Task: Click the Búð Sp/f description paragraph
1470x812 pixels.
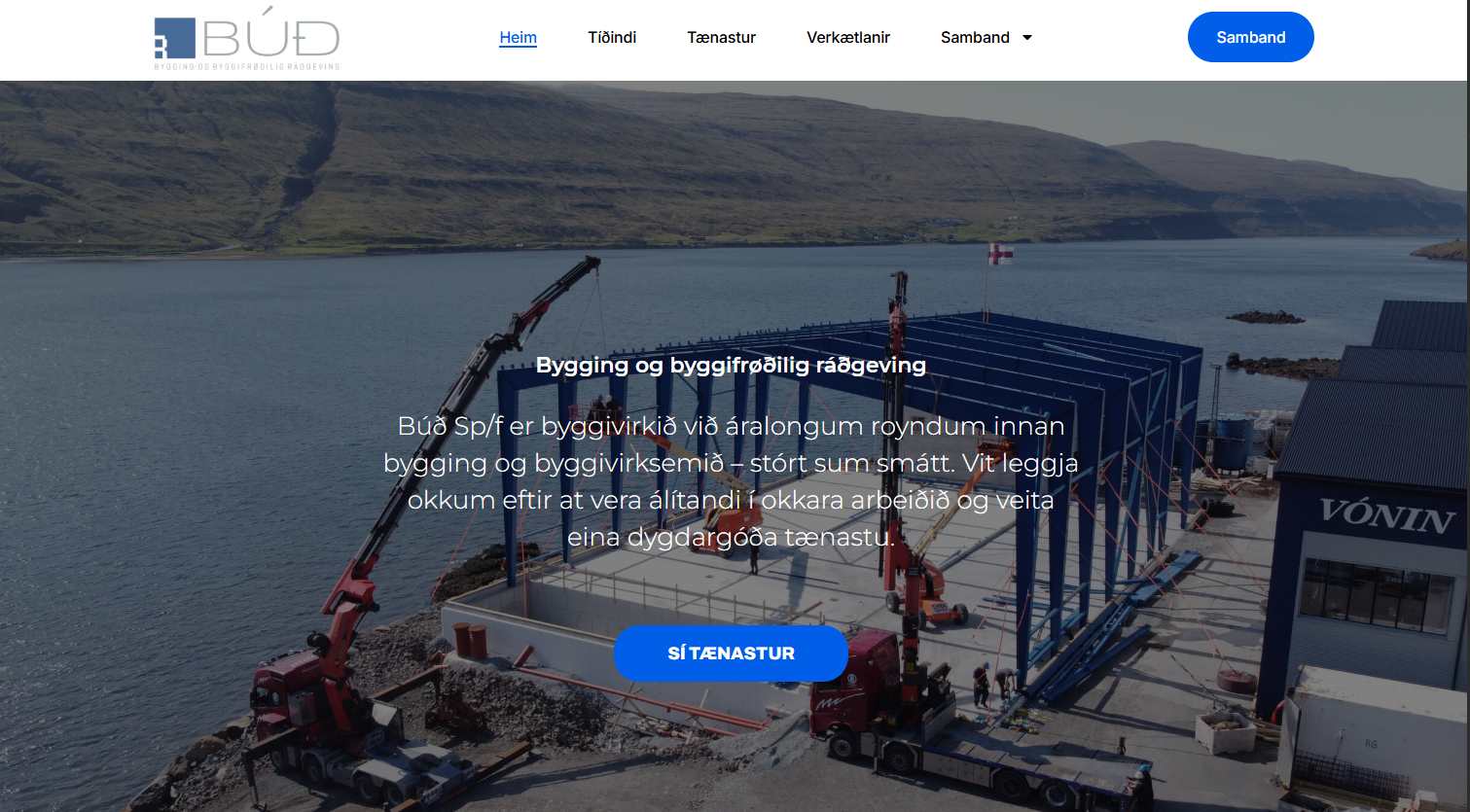Action: pos(731,481)
